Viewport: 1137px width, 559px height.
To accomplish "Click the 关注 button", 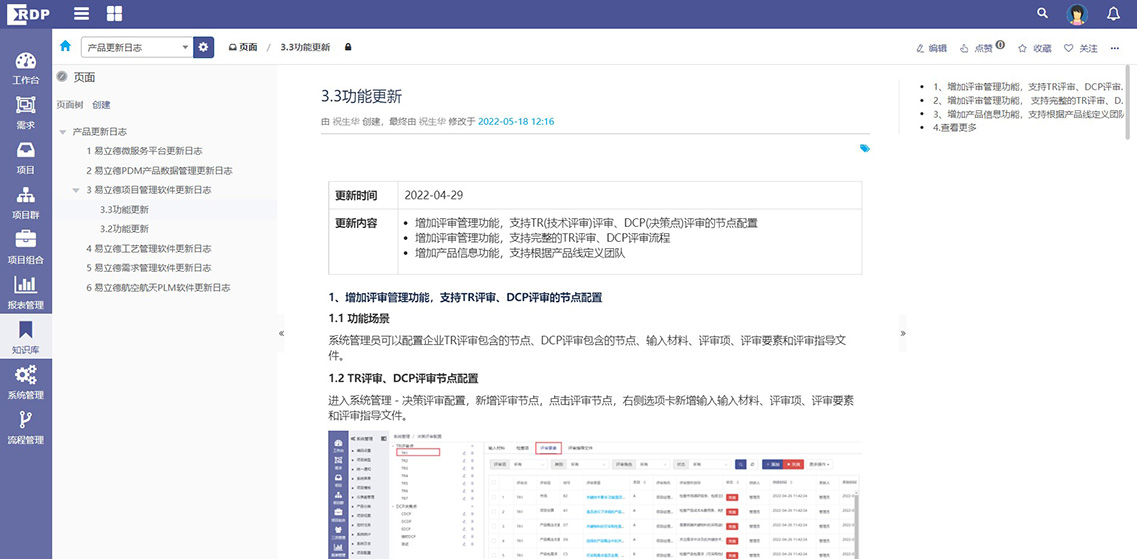I will coord(1081,49).
